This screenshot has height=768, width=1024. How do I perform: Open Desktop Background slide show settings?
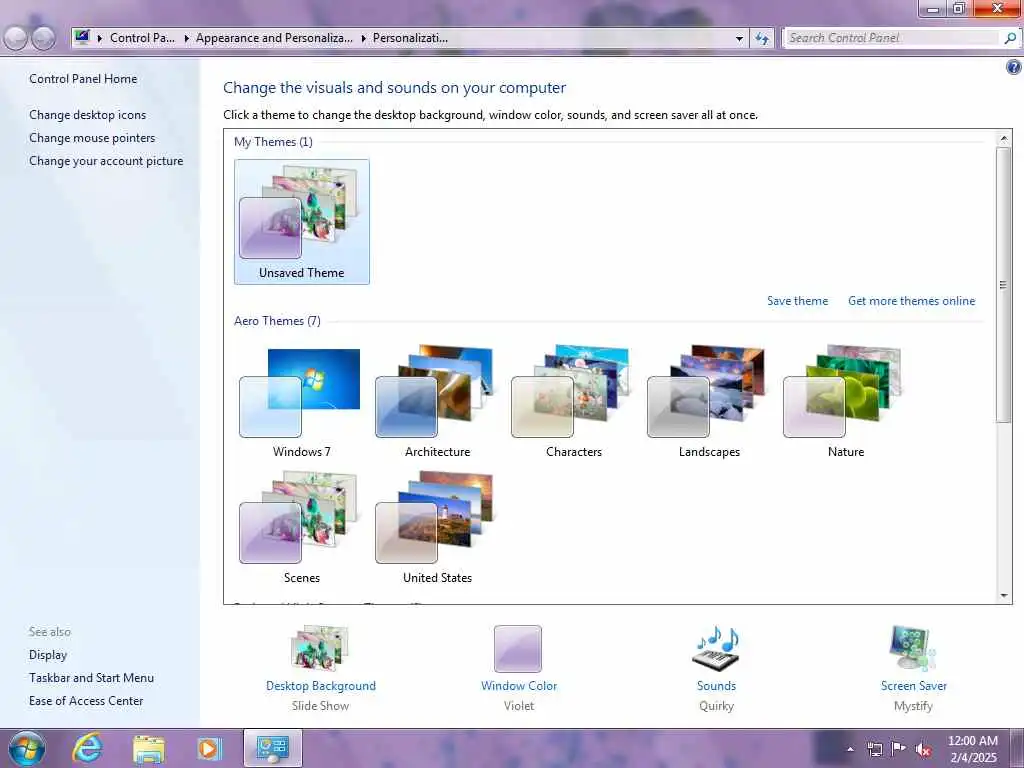pyautogui.click(x=321, y=649)
